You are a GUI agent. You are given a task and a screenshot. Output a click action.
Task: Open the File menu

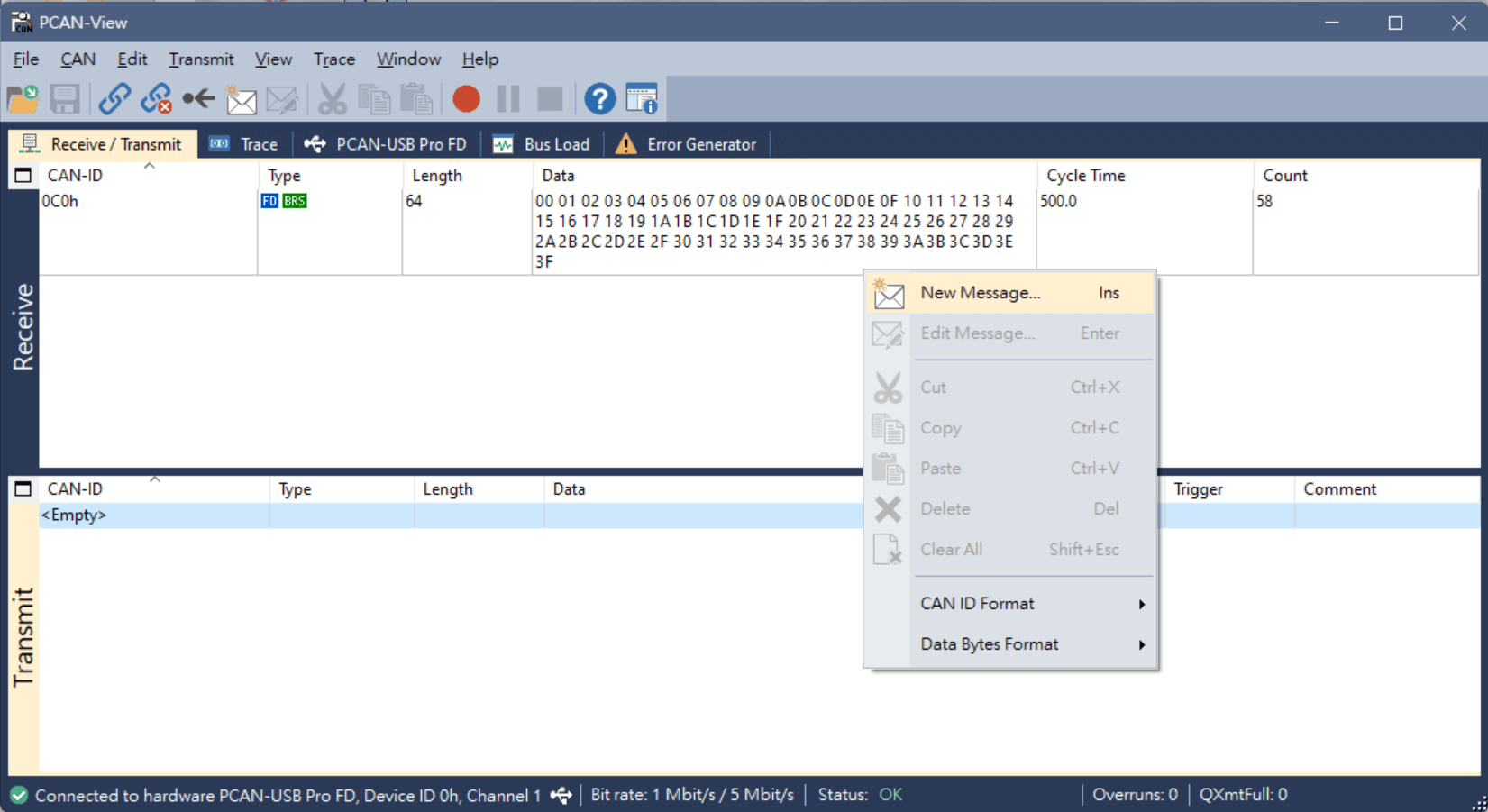(26, 59)
